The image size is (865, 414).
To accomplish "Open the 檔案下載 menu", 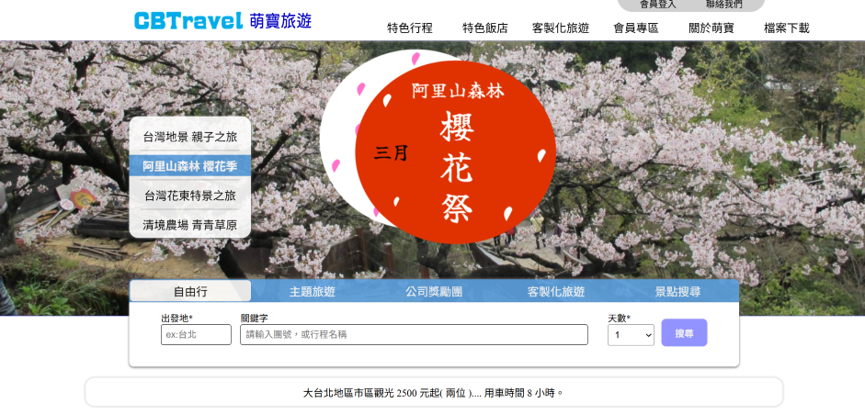I will (786, 28).
